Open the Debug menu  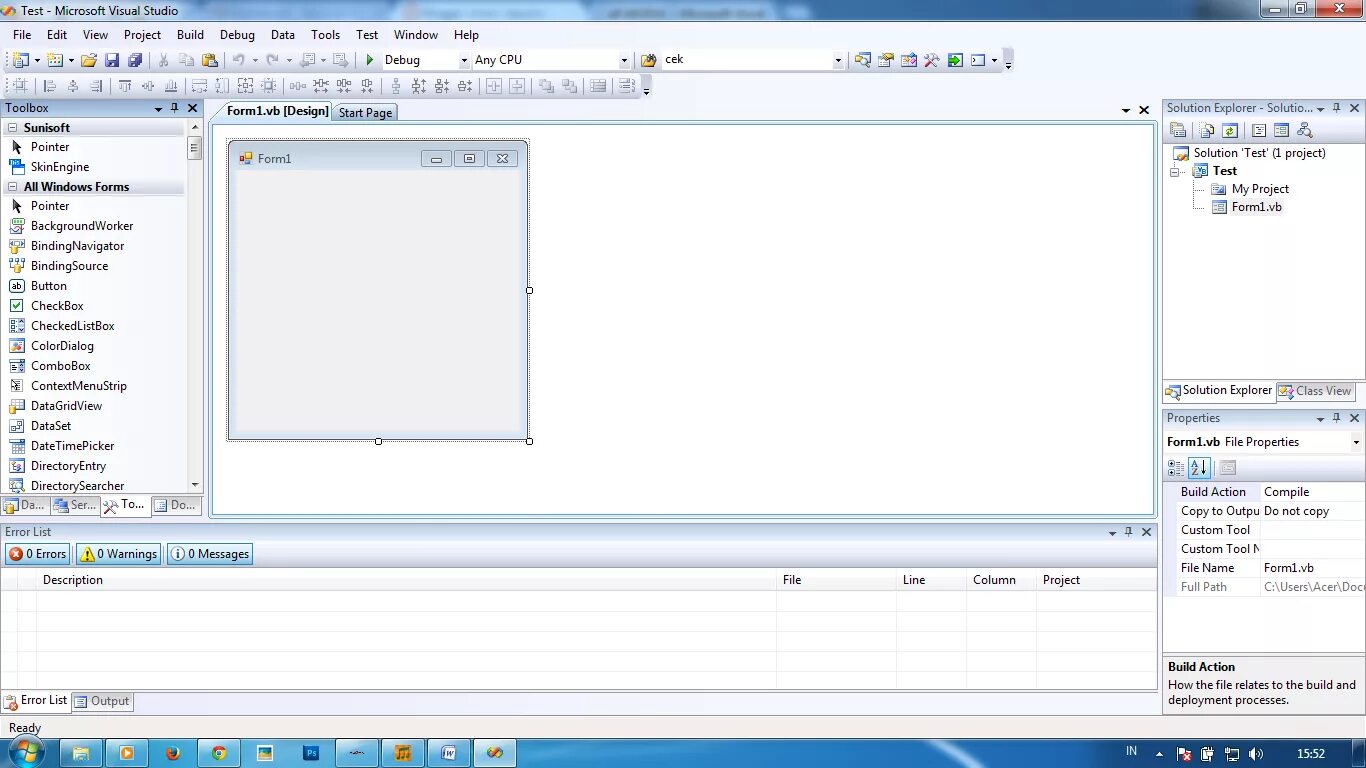[x=237, y=34]
